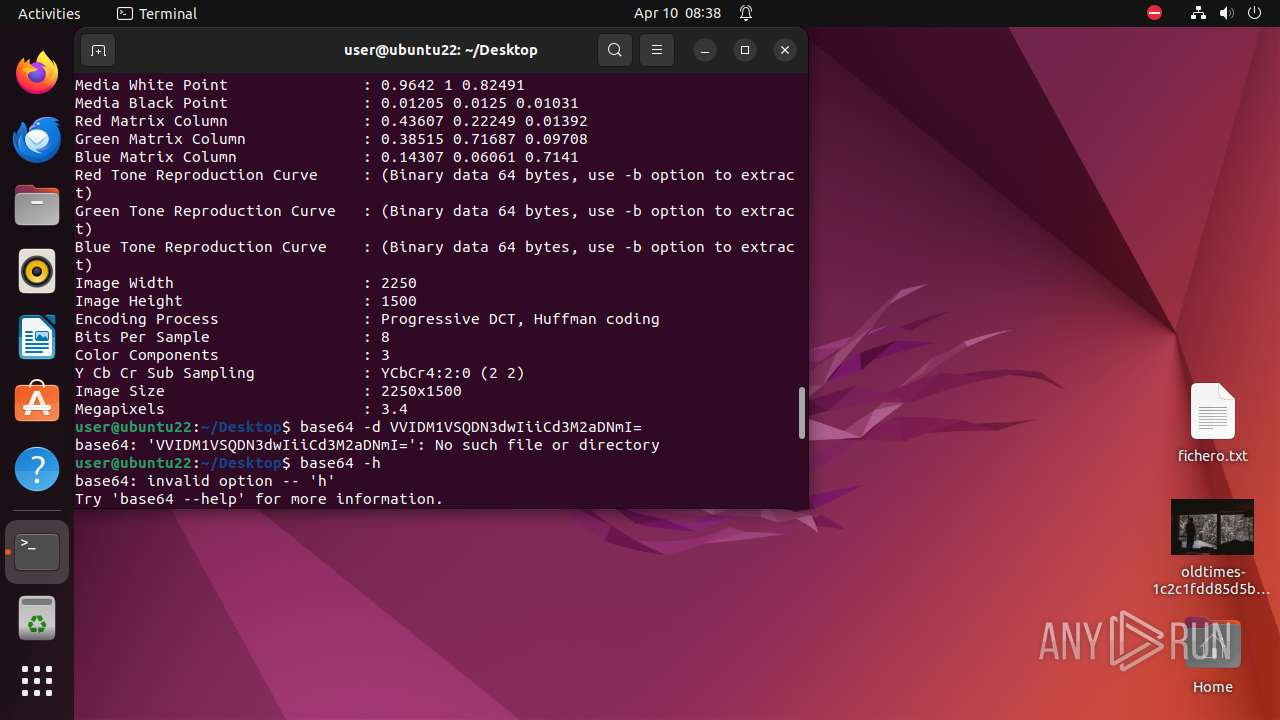Open LibreOffice Writer from the dock
Image resolution: width=1280 pixels, height=720 pixels.
tap(37, 337)
